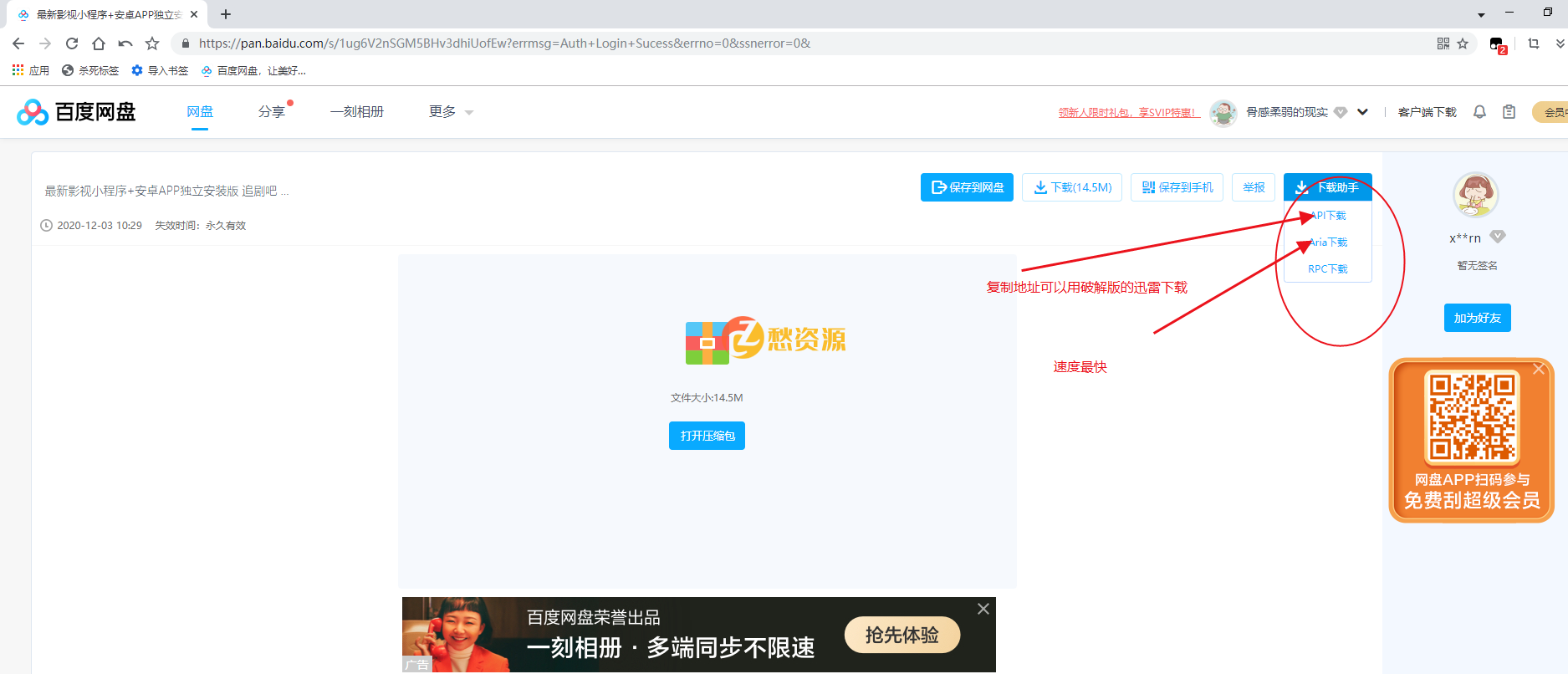Click the file title 最新影视小程序+安卓APP独立安装版
Viewport: 1568px width, 674px height.
pos(167,191)
